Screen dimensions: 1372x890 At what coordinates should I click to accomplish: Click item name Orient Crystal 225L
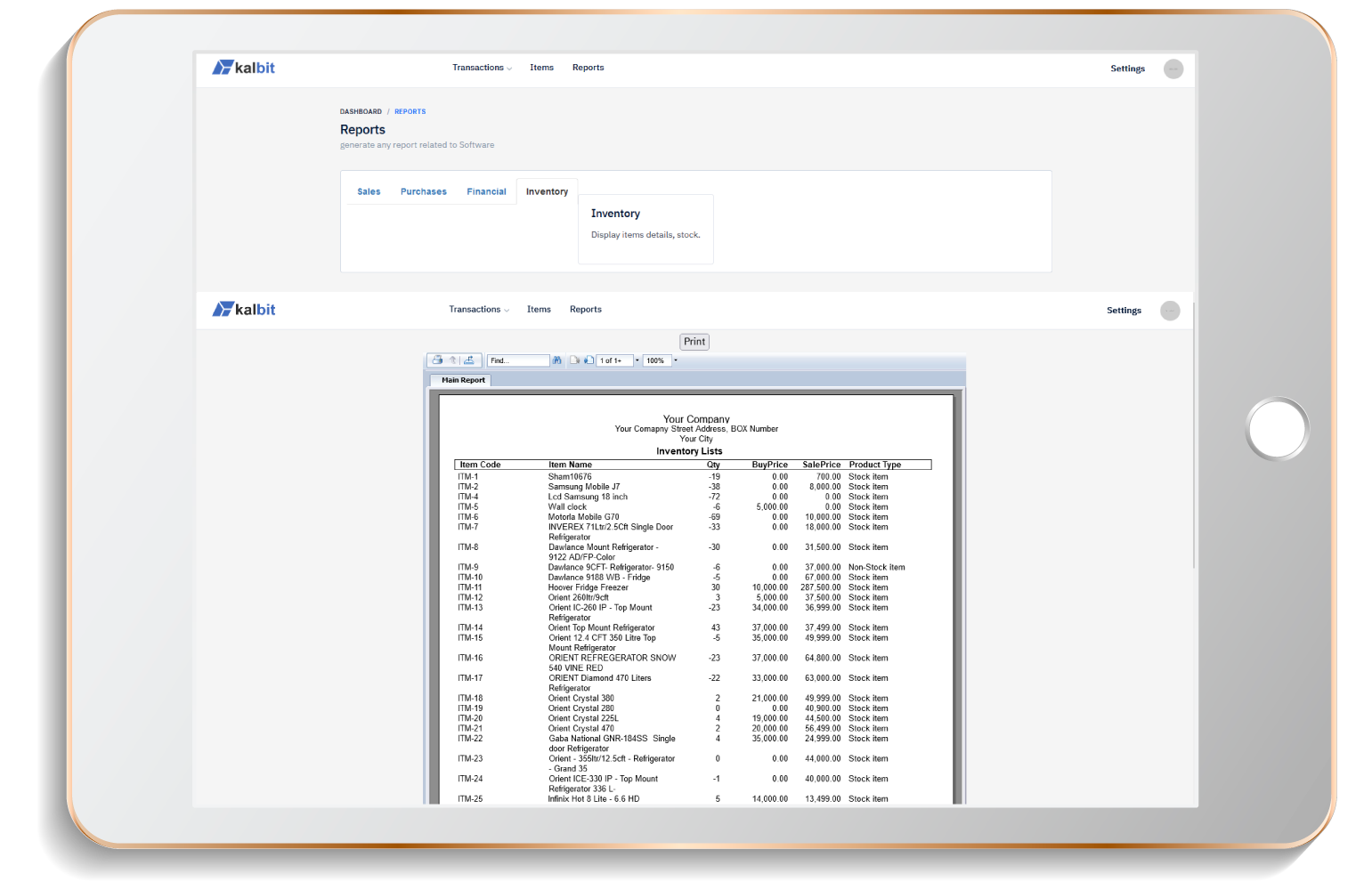click(x=583, y=718)
